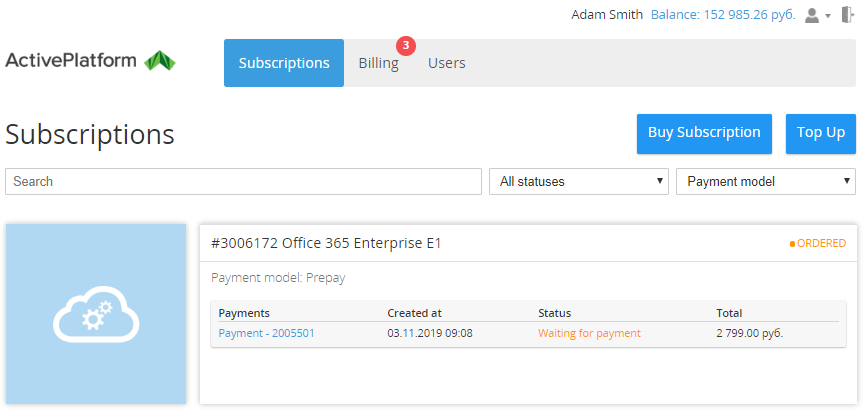Click the Adam Smith user name
Screen dimensions: 865x419
[x=607, y=15]
